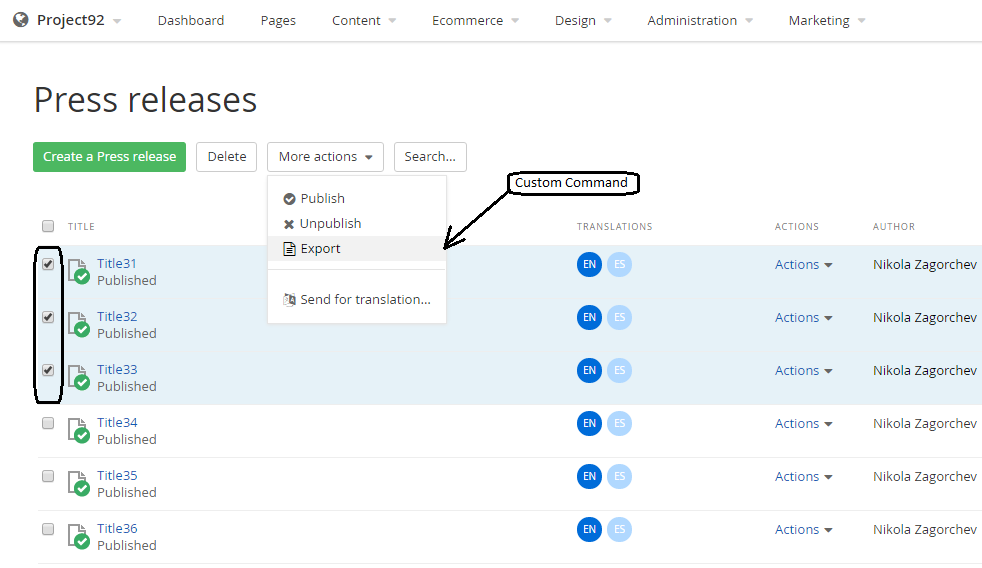Screen dimensions: 982x568
Task: Click the Delete button
Action: click(x=227, y=157)
